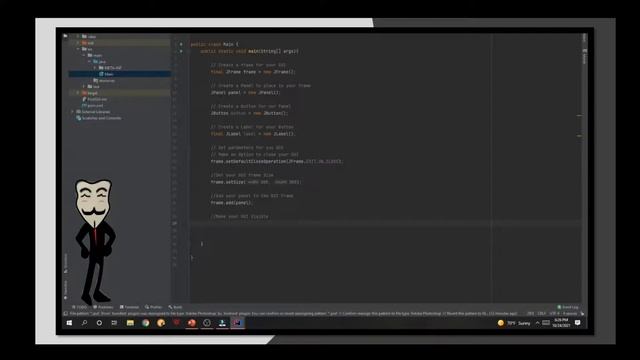Select the java source folder label
Viewport: 640px width, 360px height.
pos(102,62)
